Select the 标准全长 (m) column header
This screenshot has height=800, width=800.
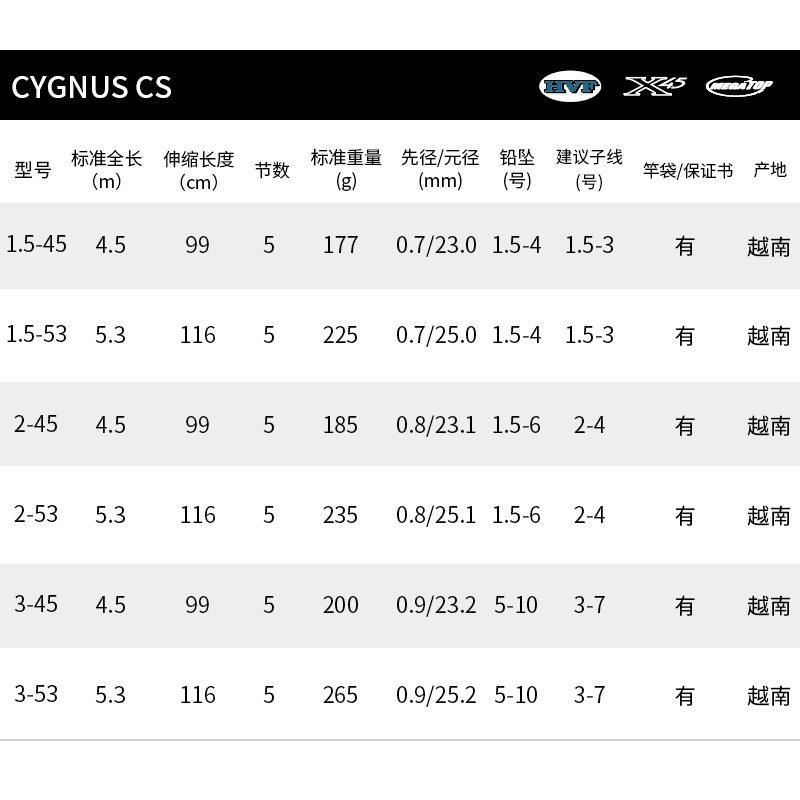point(106,169)
